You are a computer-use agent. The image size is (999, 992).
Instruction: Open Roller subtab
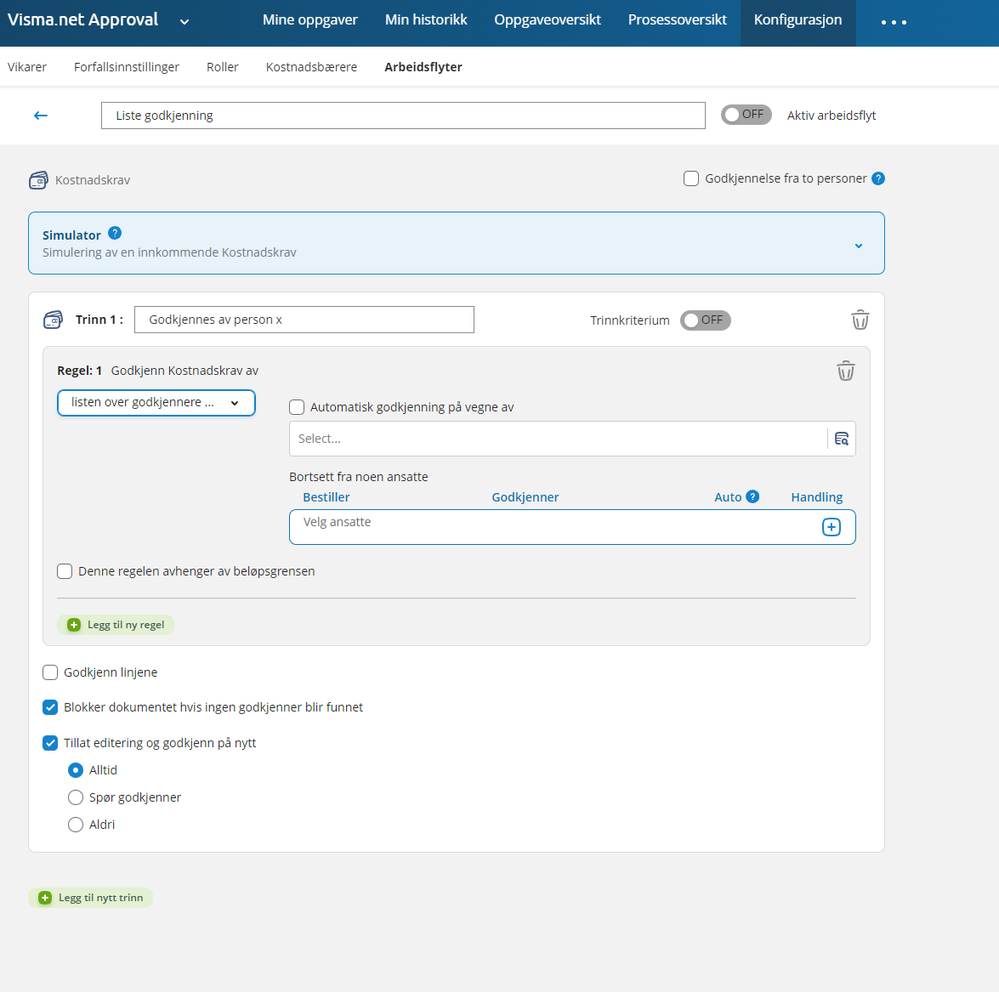click(222, 67)
